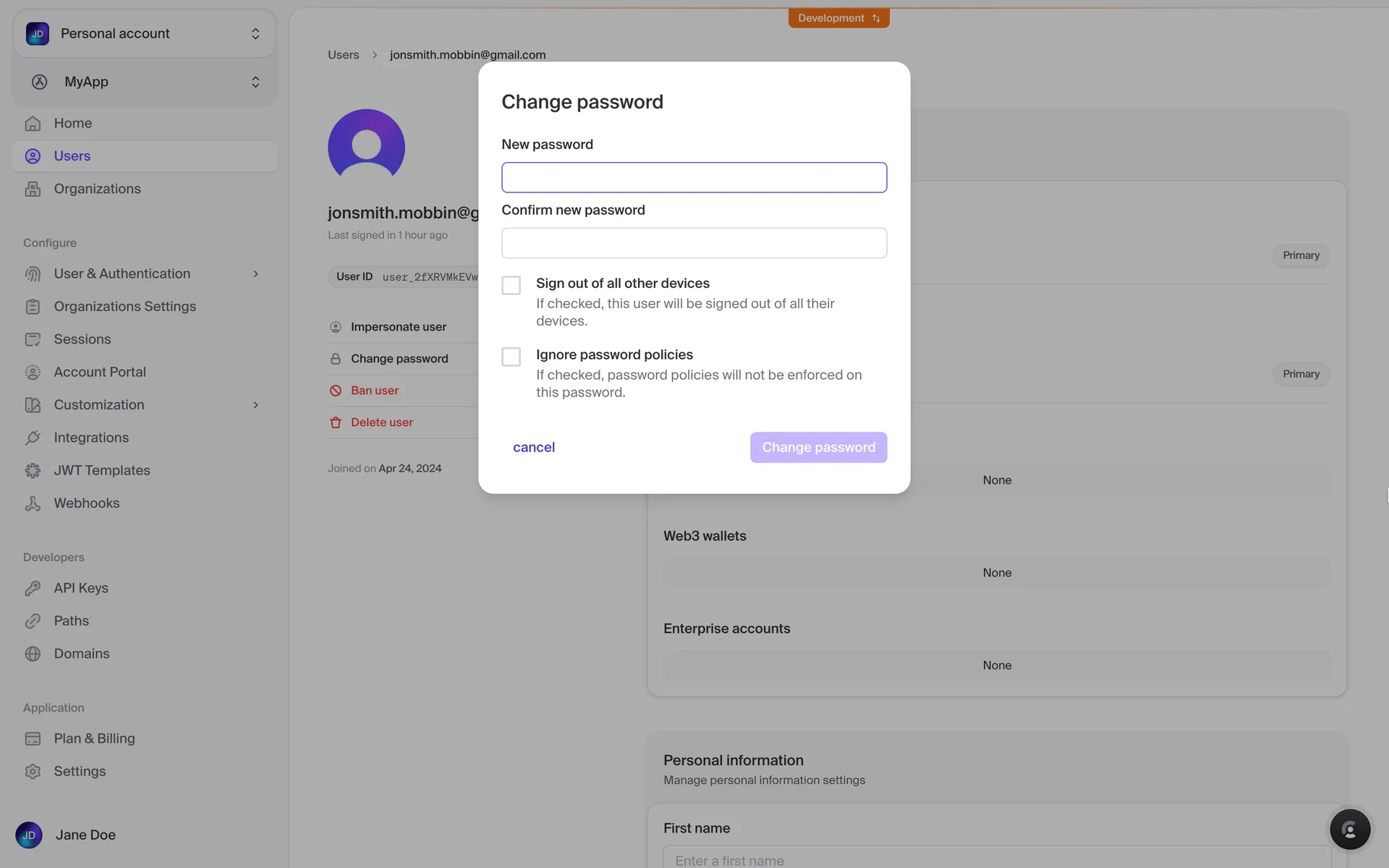Expand User & Authentication submenu

pyautogui.click(x=255, y=274)
